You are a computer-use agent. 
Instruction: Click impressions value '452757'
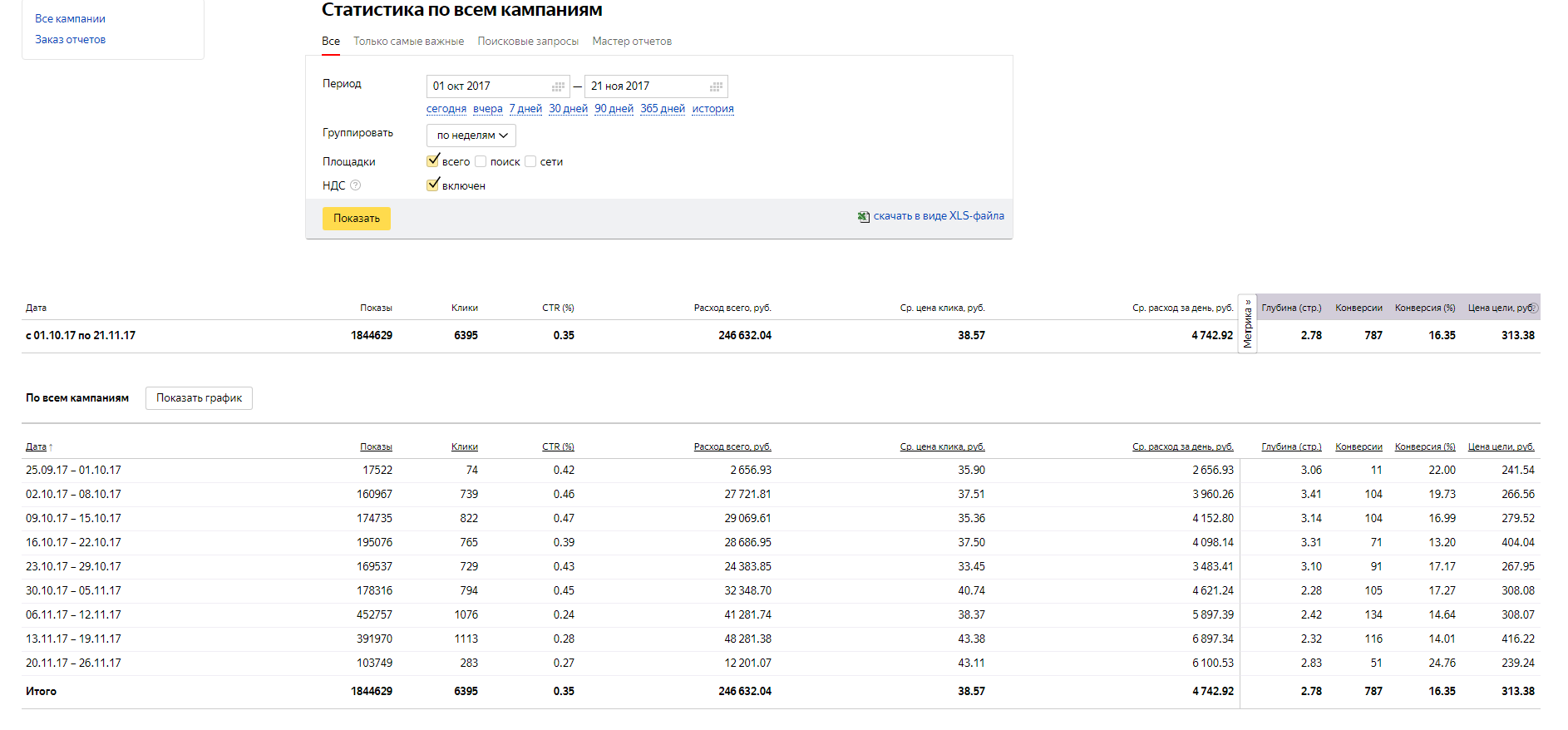coord(374,615)
